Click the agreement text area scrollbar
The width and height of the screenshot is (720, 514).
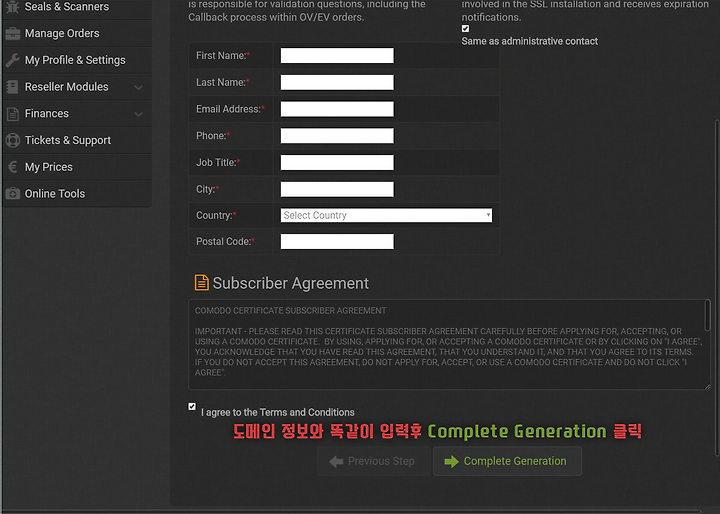707,315
